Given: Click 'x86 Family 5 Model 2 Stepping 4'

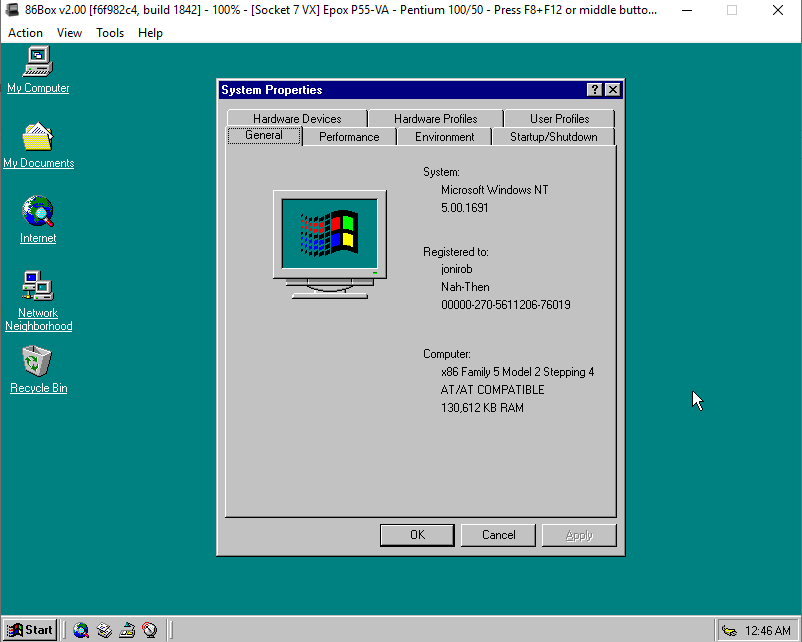Looking at the screenshot, I should click(x=517, y=372).
